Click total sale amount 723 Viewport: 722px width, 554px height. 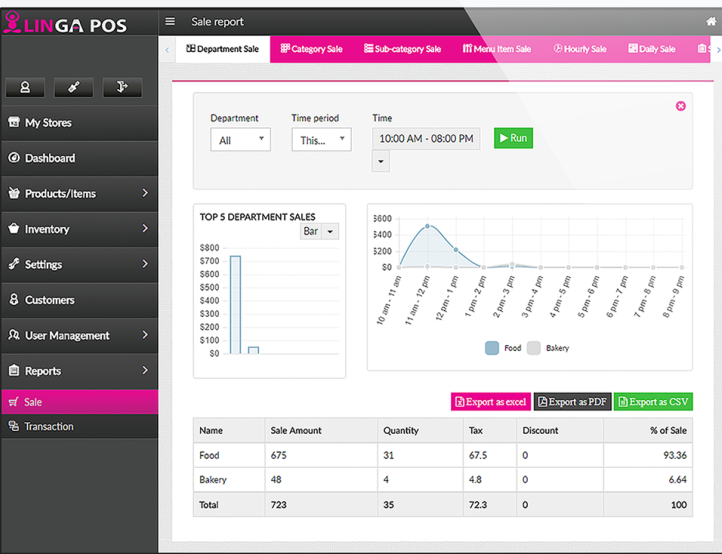tap(278, 505)
